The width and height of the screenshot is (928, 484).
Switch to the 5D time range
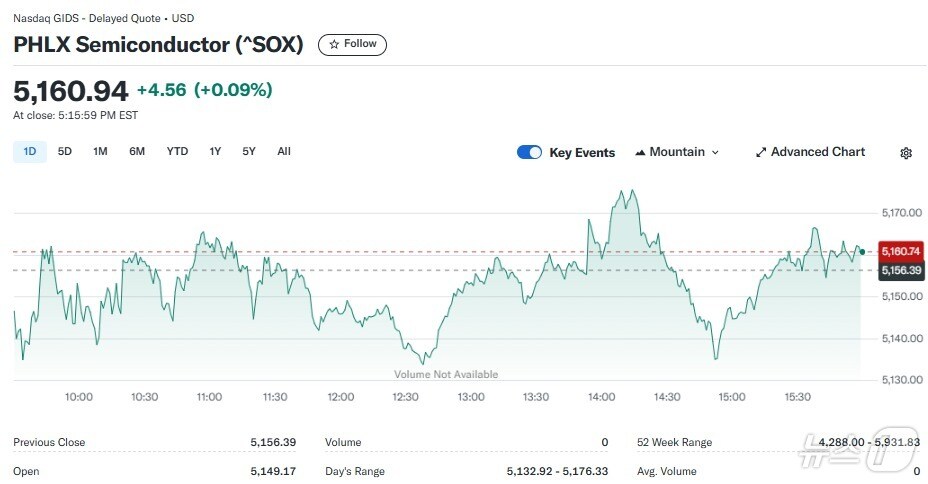(65, 152)
